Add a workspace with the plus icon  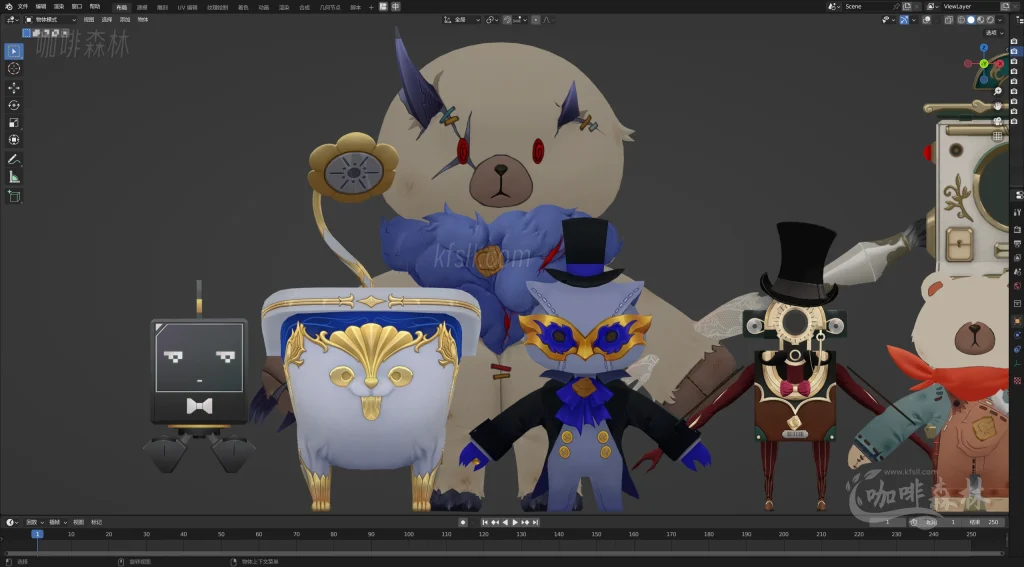pos(371,7)
